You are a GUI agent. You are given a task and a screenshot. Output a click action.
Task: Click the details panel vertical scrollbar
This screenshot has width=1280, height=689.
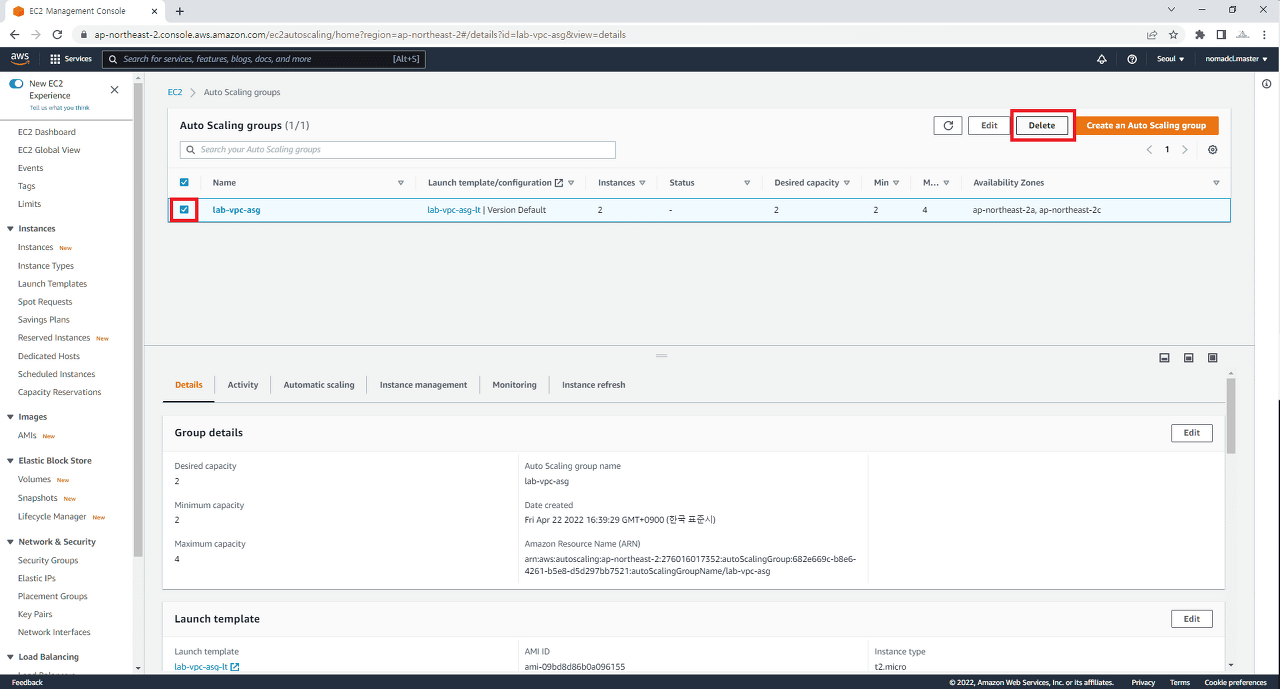coord(1231,416)
